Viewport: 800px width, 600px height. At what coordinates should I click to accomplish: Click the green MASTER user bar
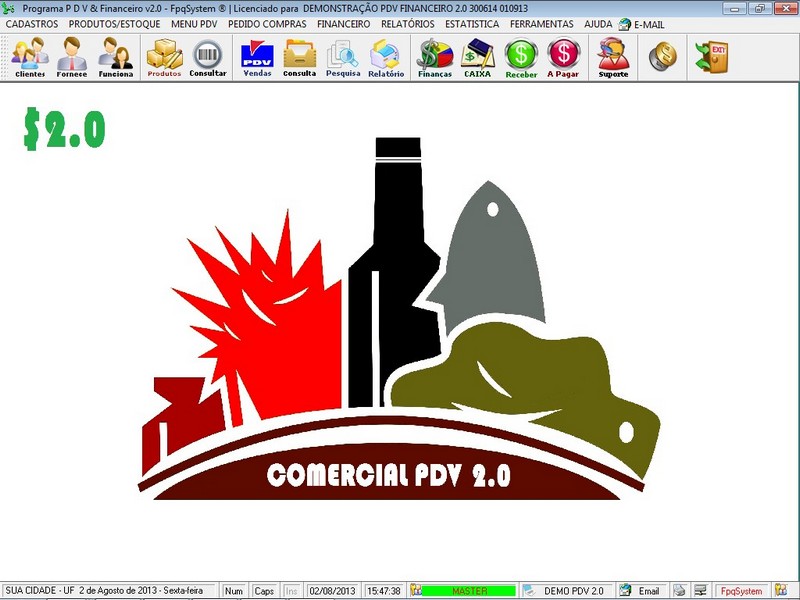coord(469,591)
